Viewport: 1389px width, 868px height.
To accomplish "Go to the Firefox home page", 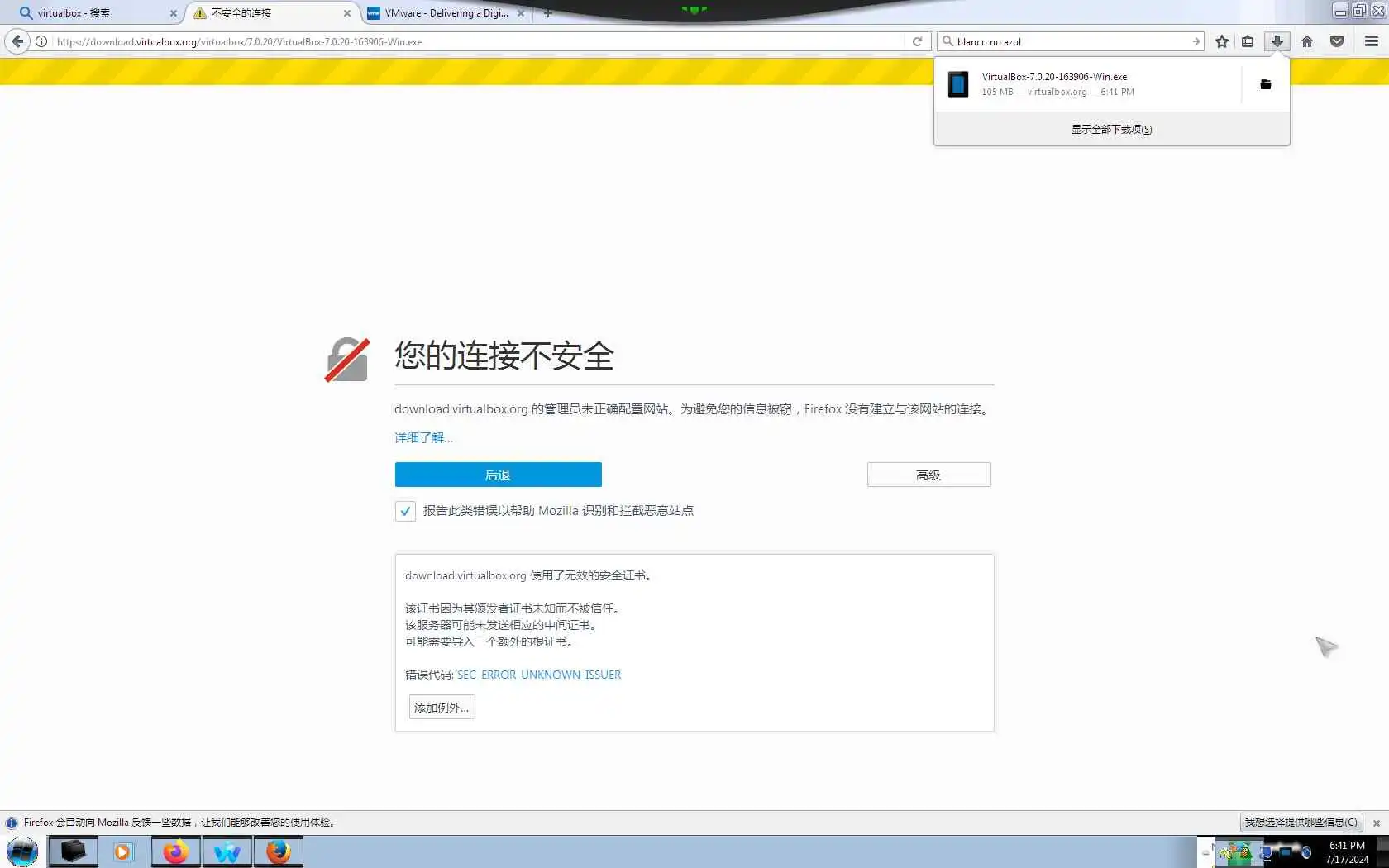I will pos(1307,41).
